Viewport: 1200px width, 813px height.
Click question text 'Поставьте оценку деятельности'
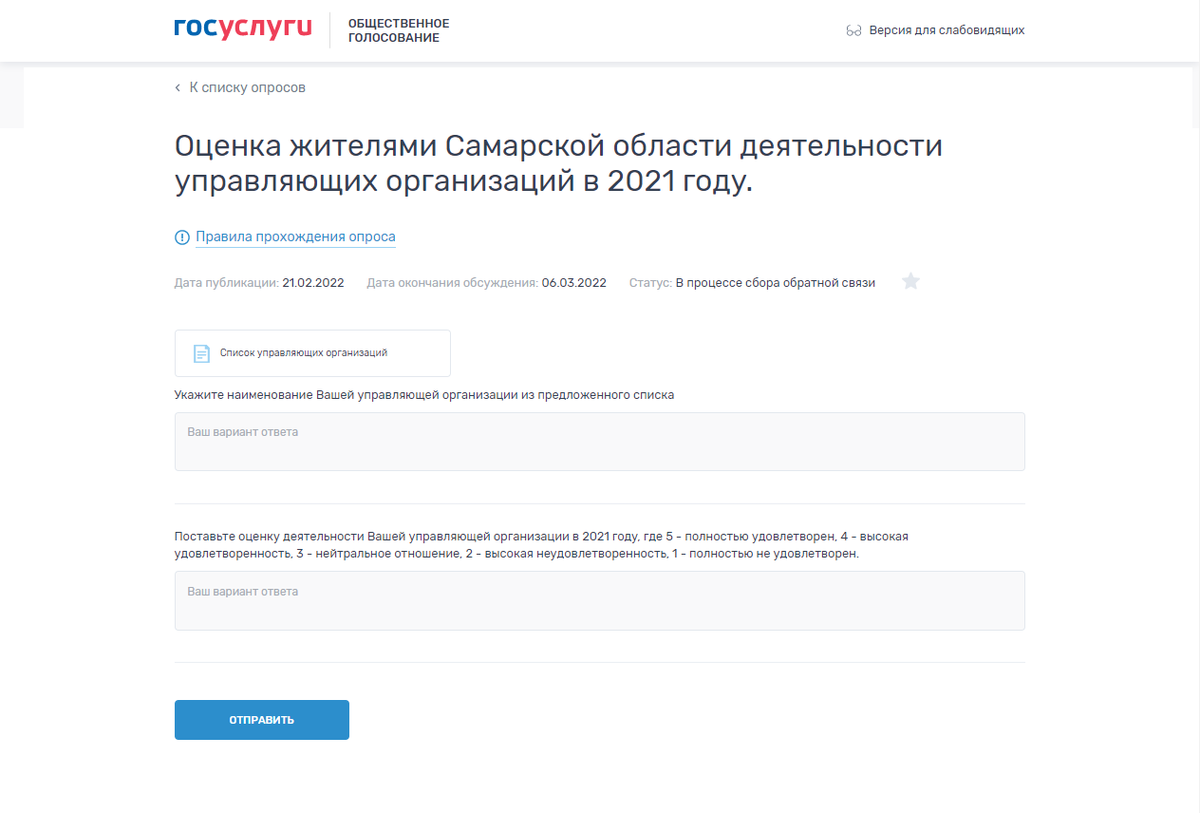pos(541,545)
